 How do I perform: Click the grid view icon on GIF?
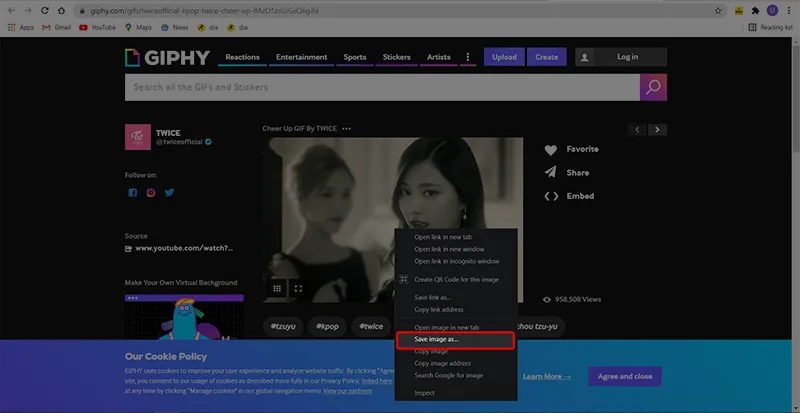coord(277,289)
